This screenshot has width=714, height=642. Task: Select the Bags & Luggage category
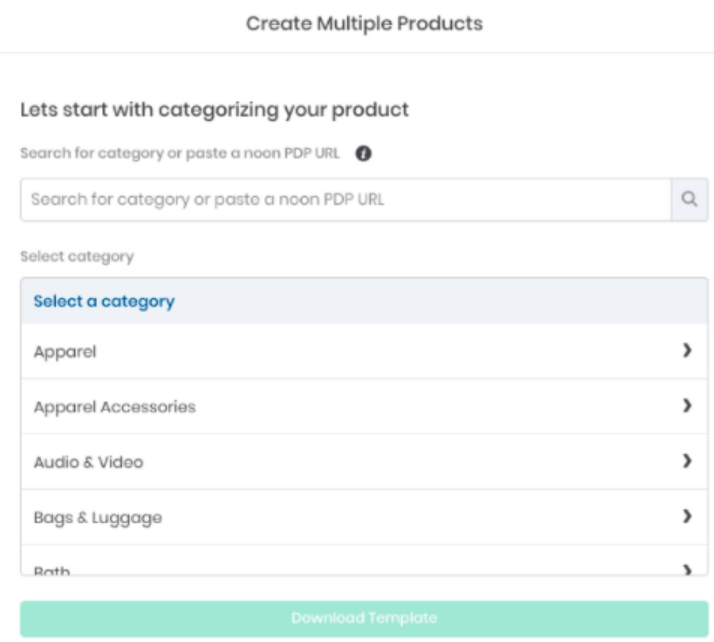[x=97, y=517]
